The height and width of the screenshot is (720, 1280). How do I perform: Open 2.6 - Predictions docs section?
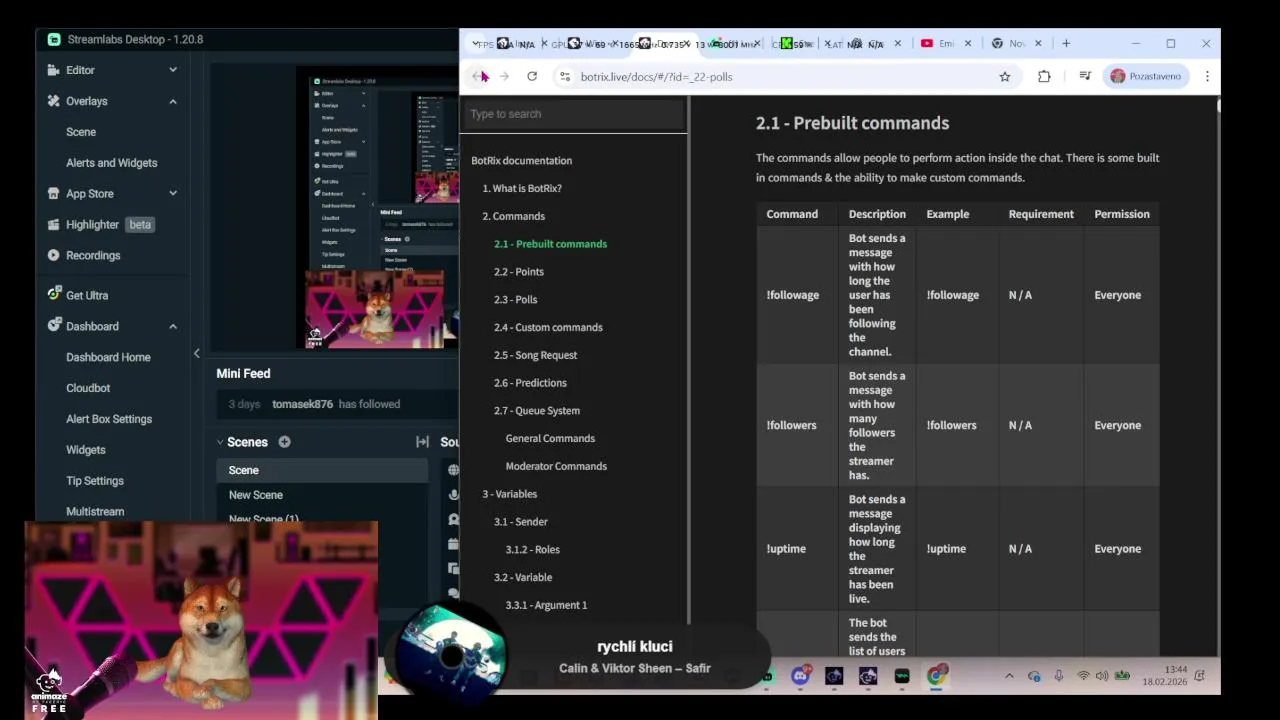point(530,383)
